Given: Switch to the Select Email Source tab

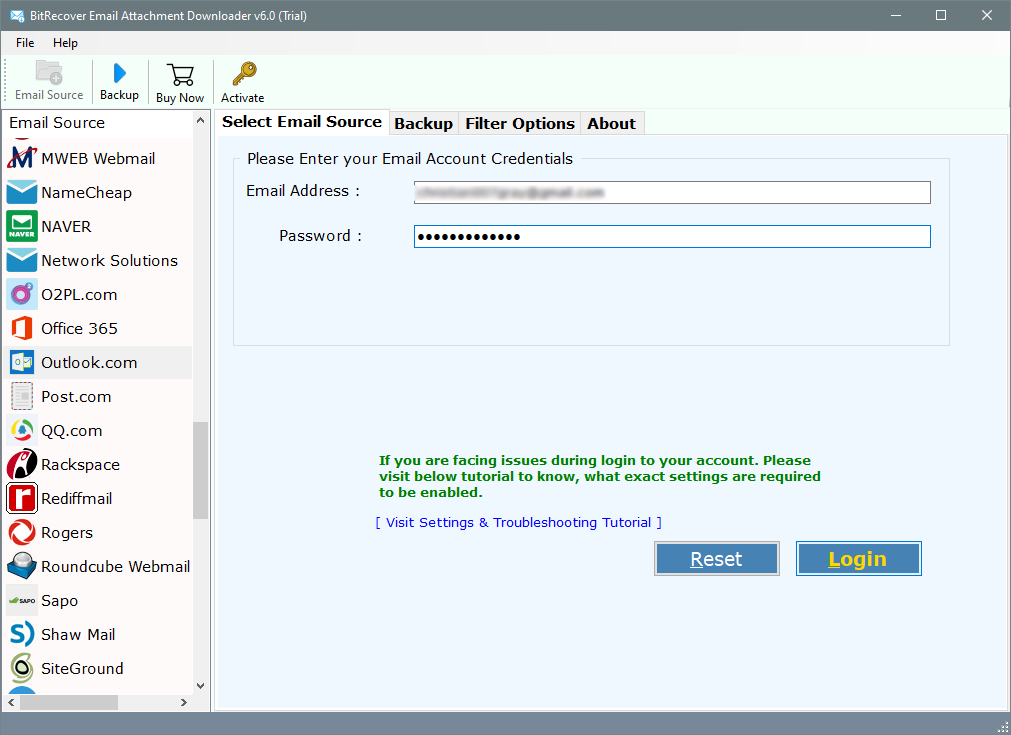Looking at the screenshot, I should [302, 122].
